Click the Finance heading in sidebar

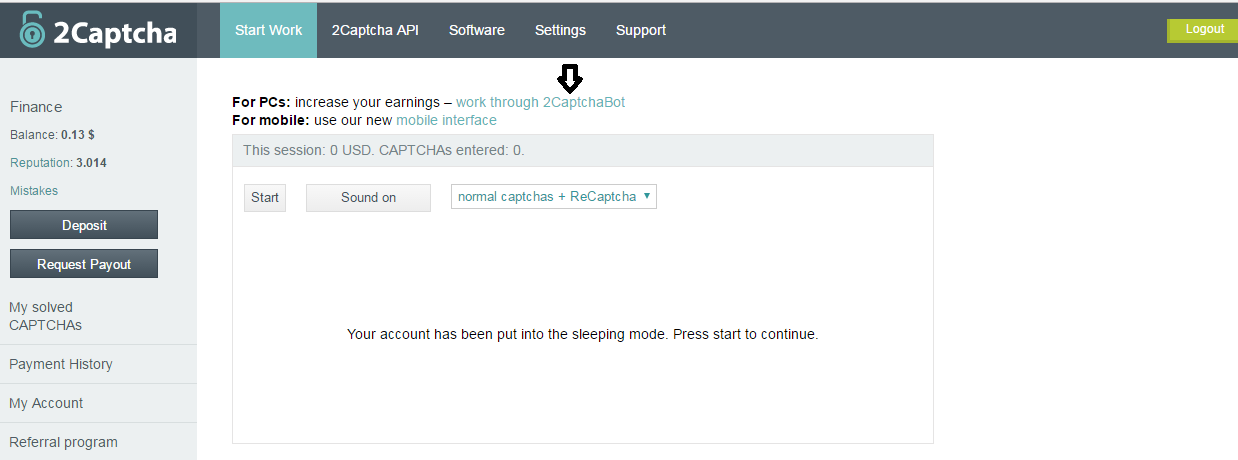point(36,107)
